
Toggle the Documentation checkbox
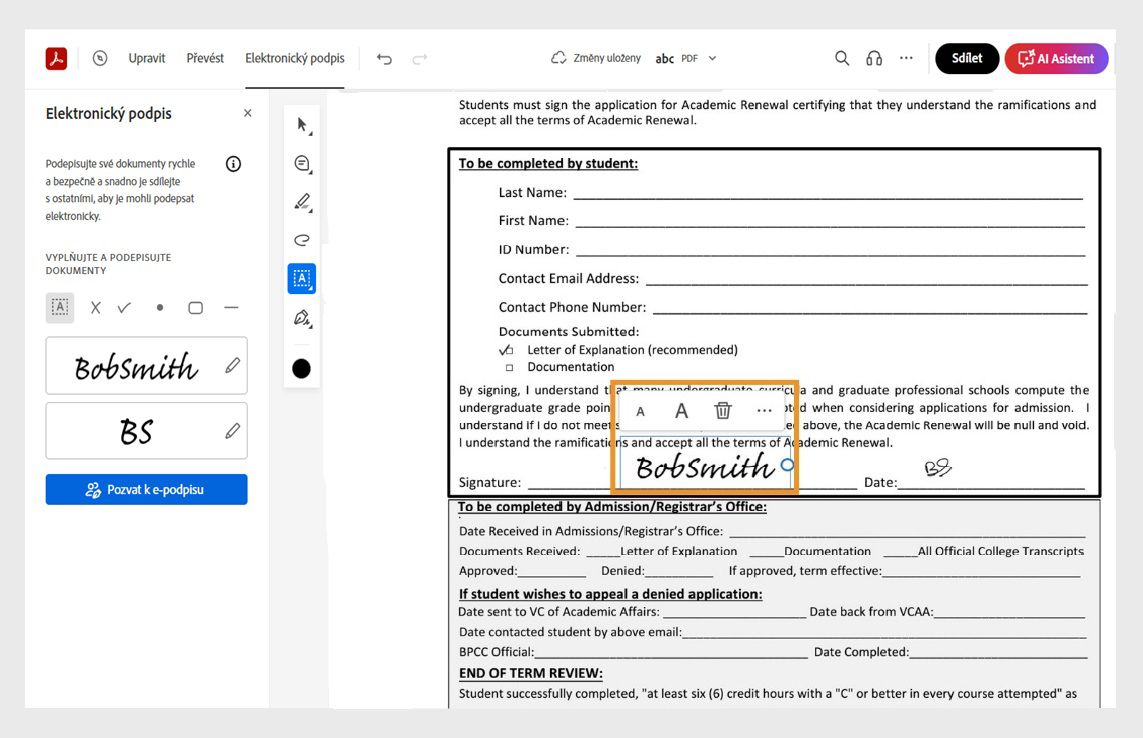pyautogui.click(x=510, y=368)
